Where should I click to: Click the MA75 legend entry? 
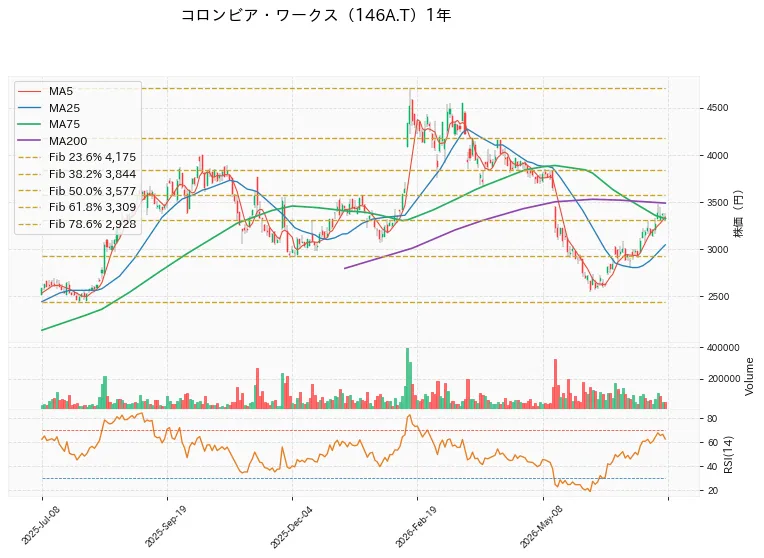coord(48,124)
